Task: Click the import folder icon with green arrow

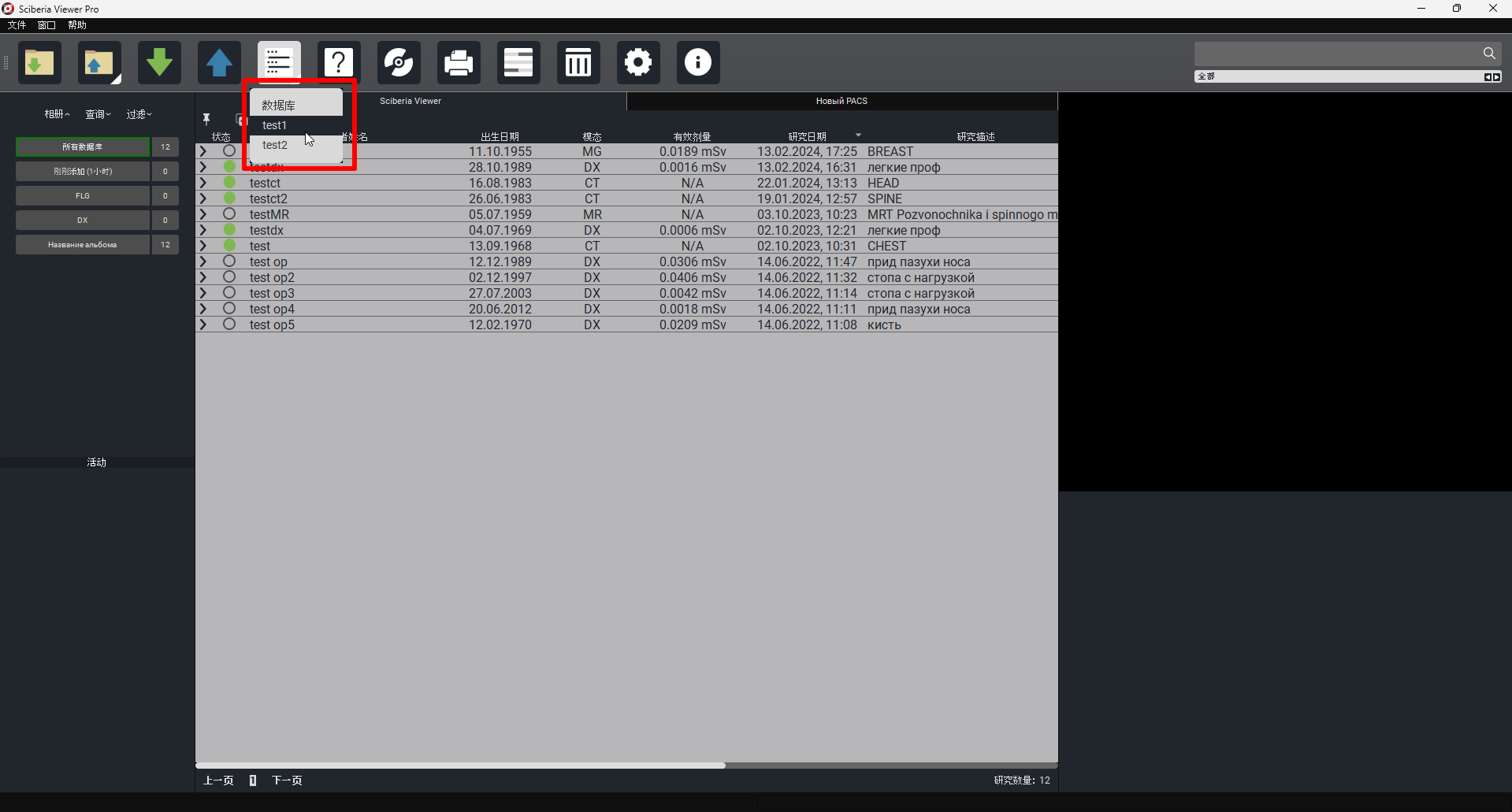Action: [39, 62]
